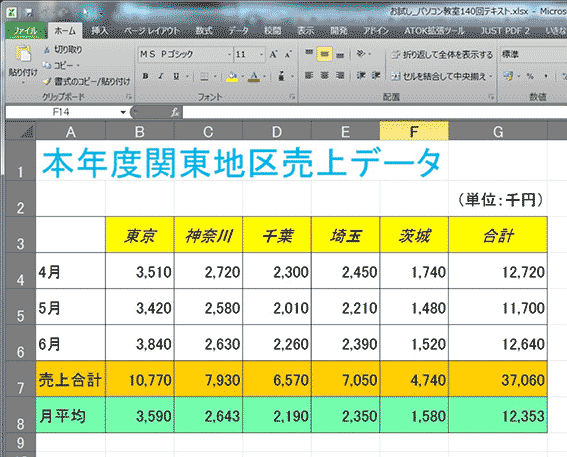Apply percent style %
Viewport: 567px width, 457px height.
click(x=530, y=76)
